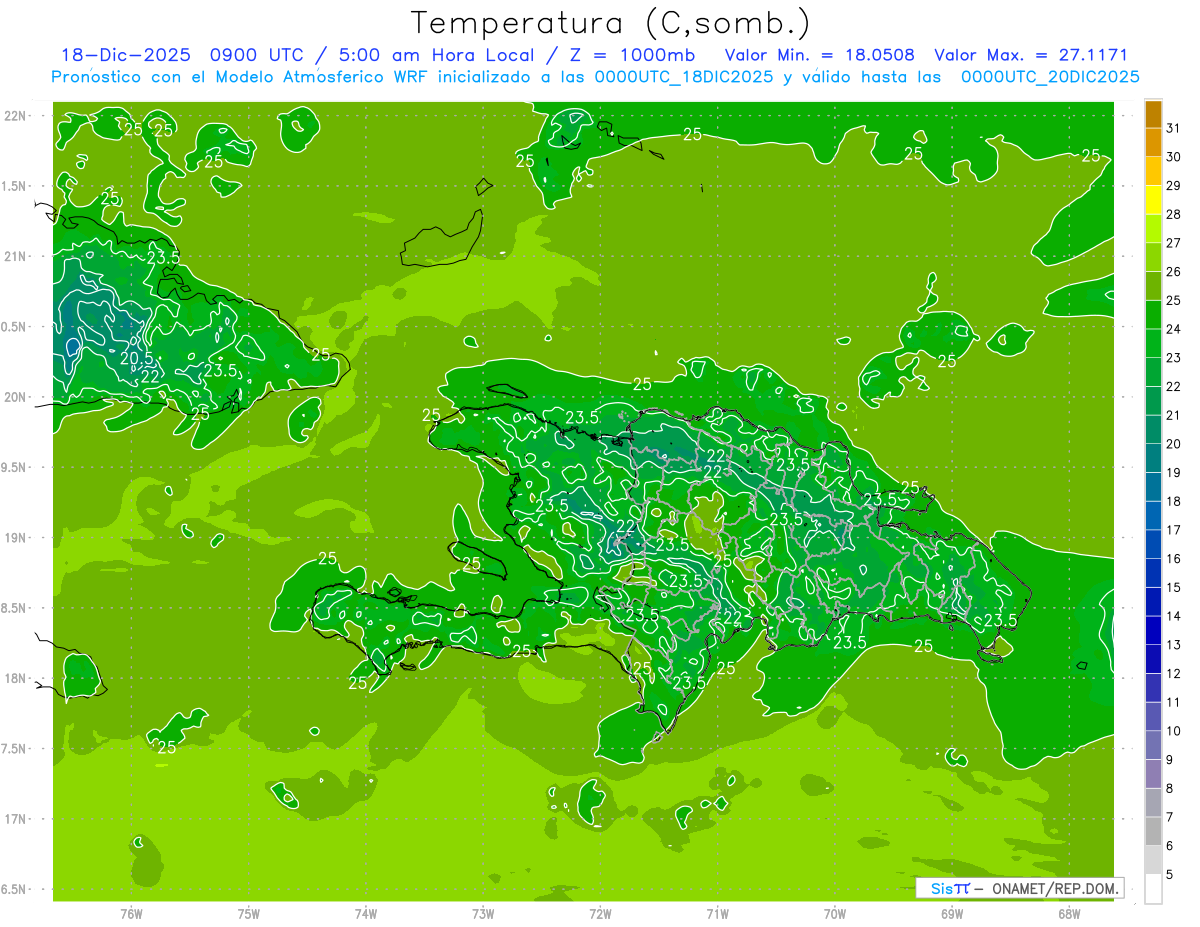
Task: Click the "21N" latitude axis label
Action: point(17,256)
